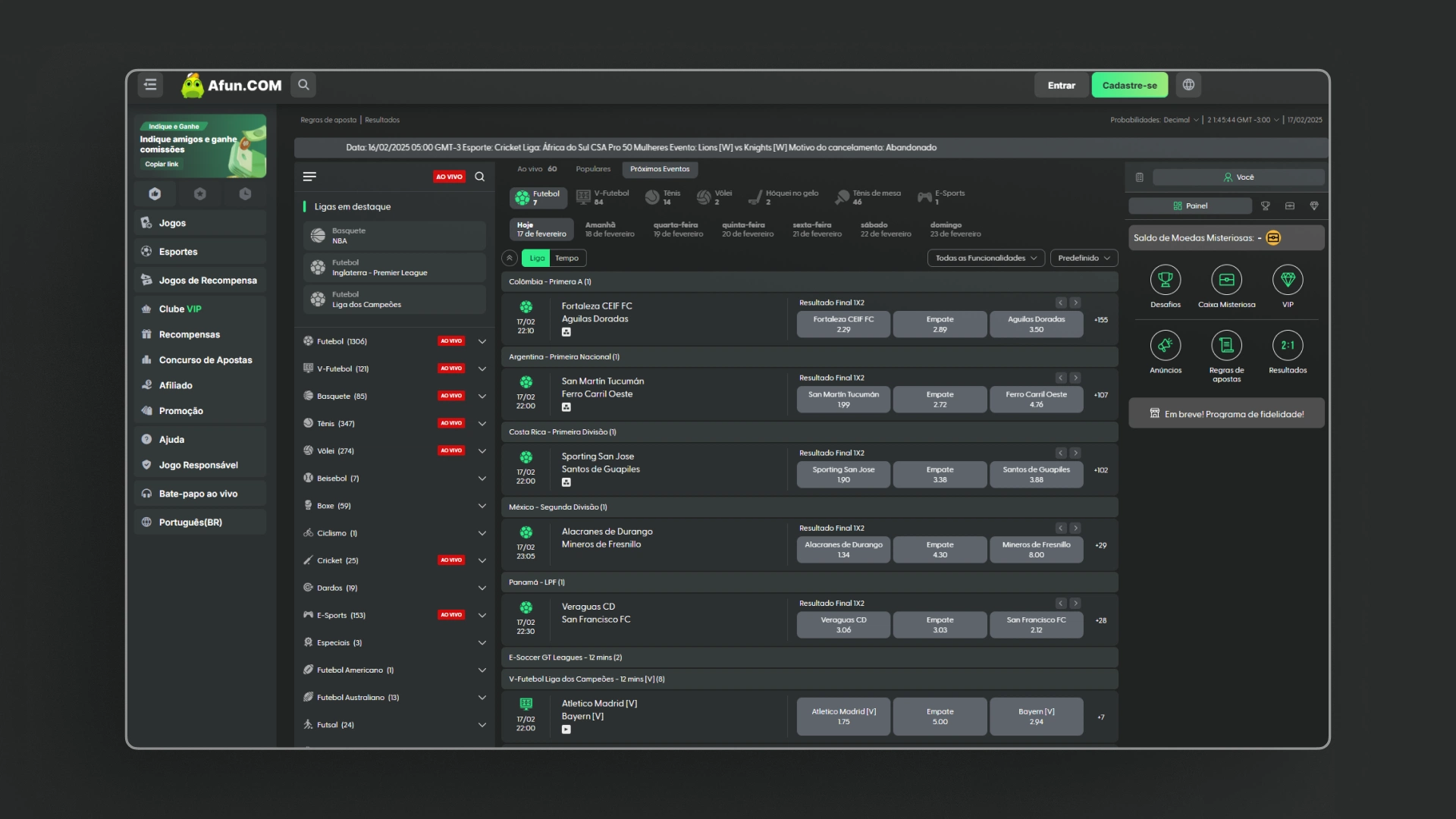Click Copiar link on referral banner
Screen dimensions: 1456x819
point(162,165)
